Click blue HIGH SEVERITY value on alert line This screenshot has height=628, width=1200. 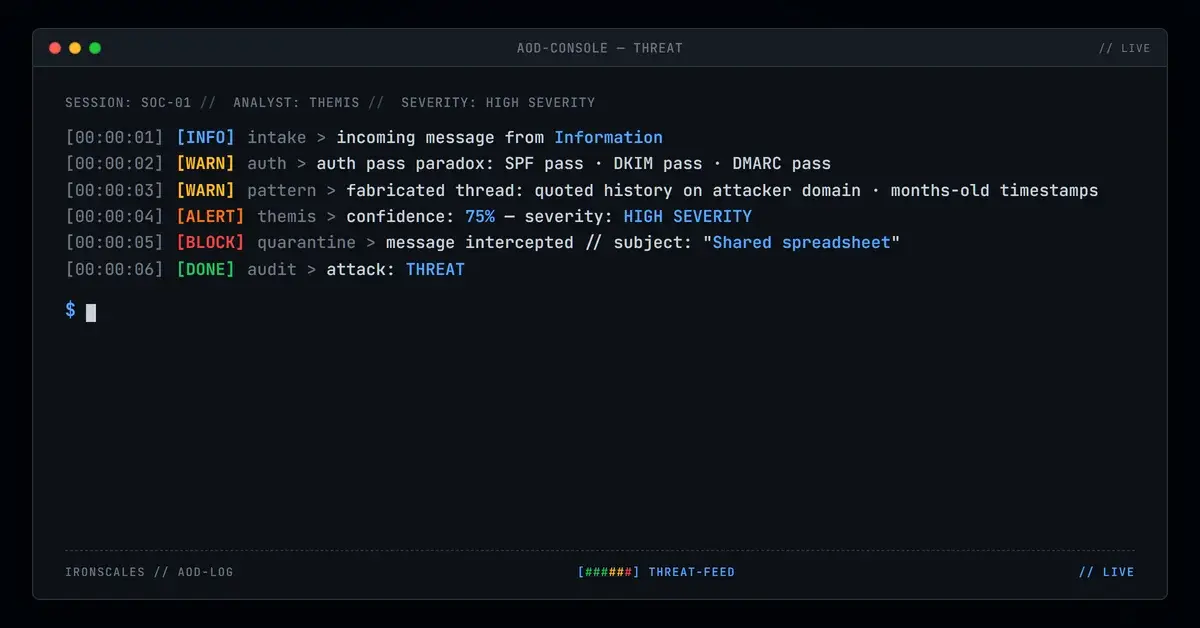point(687,216)
